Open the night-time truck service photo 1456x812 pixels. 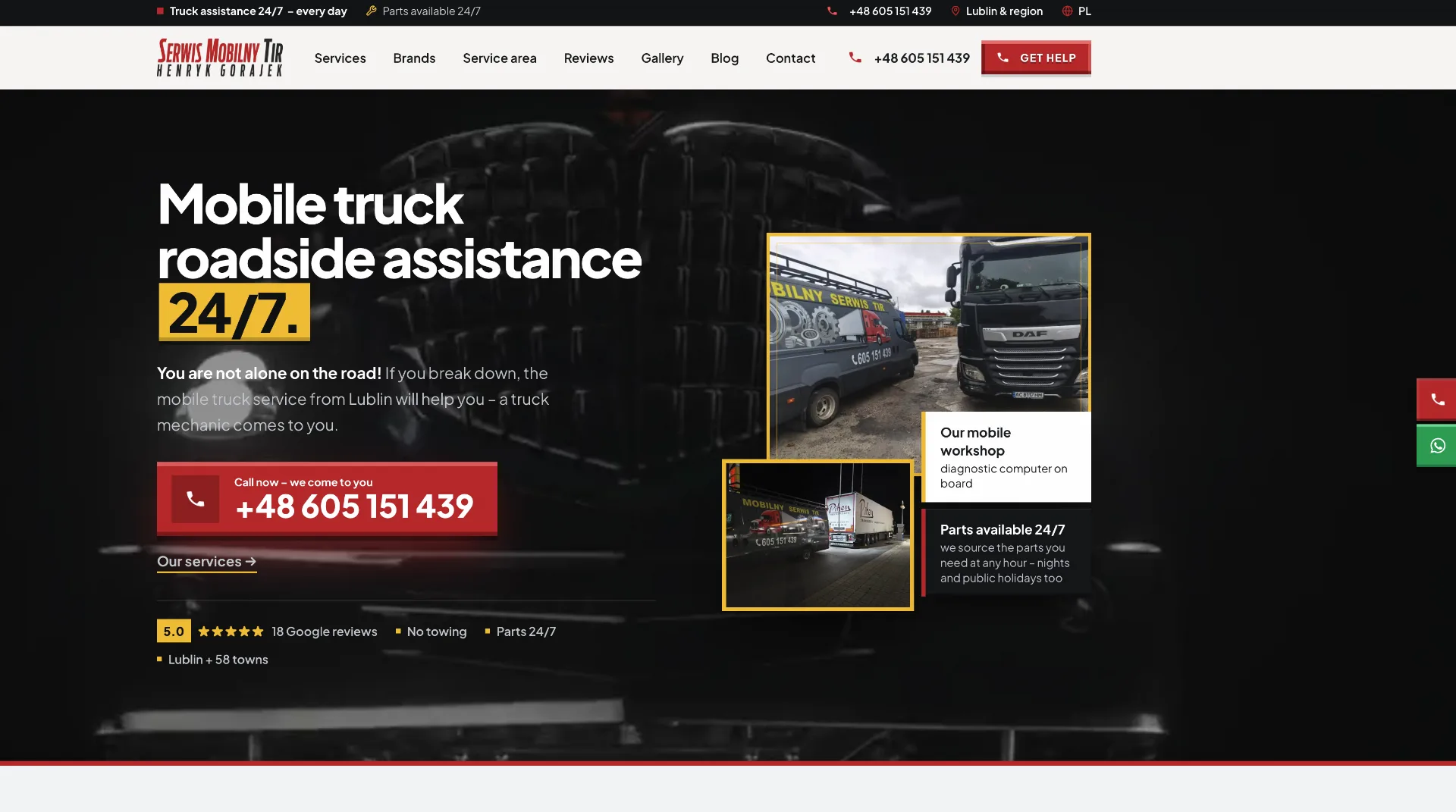point(817,535)
